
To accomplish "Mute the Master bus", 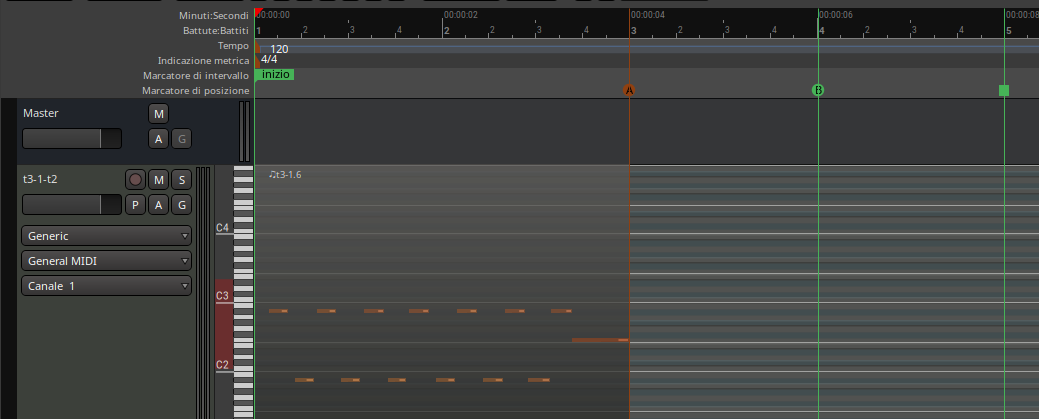I will (159, 113).
